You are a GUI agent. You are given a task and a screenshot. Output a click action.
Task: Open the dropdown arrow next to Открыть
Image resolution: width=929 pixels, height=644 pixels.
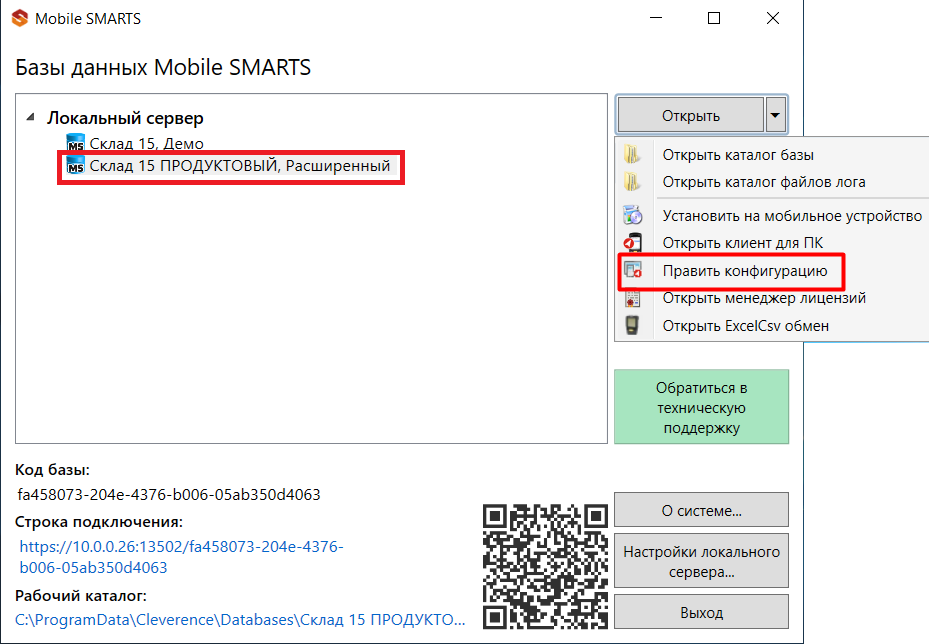click(x=775, y=115)
